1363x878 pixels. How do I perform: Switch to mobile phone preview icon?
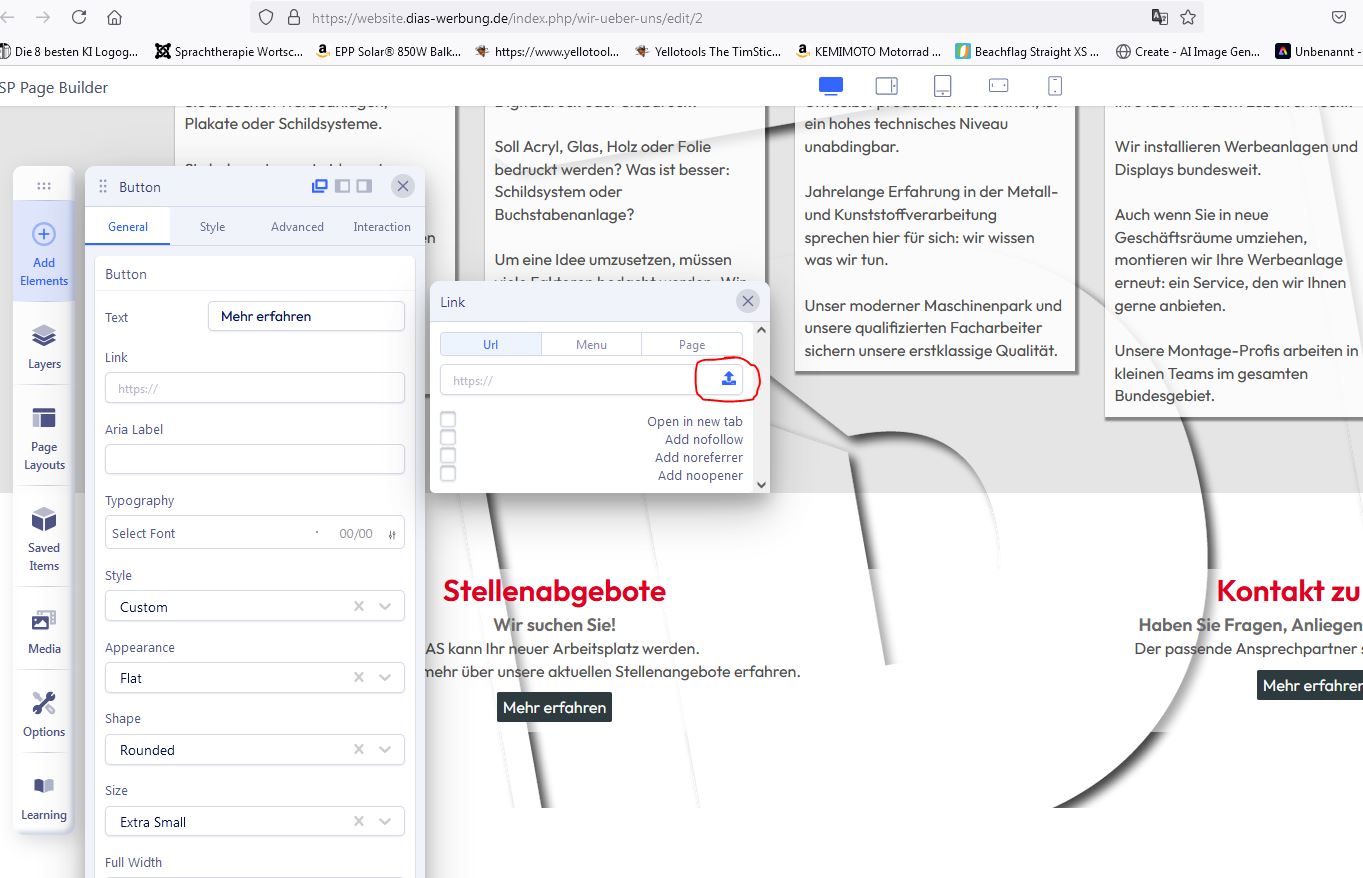click(1054, 86)
